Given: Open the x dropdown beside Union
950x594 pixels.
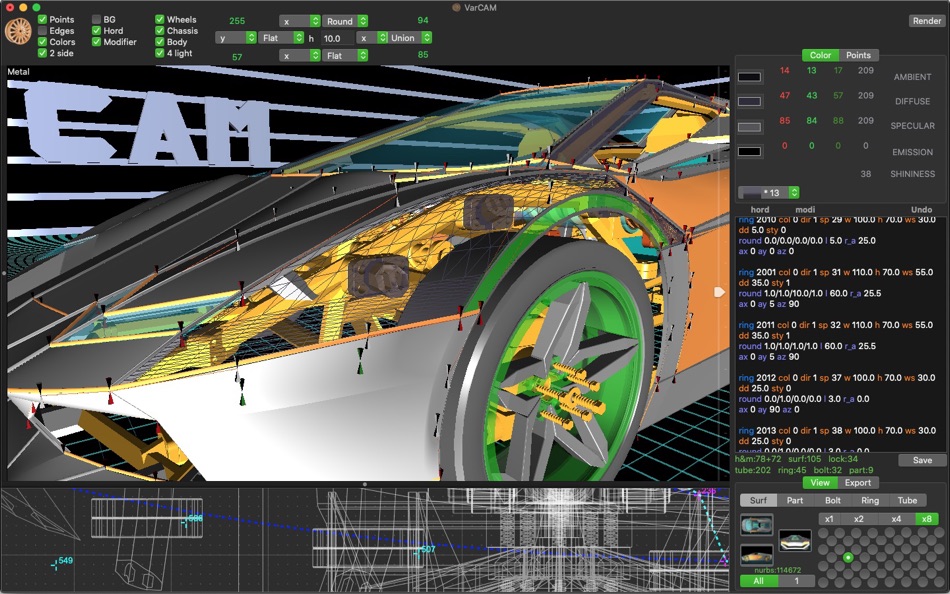Looking at the screenshot, I should (372, 38).
